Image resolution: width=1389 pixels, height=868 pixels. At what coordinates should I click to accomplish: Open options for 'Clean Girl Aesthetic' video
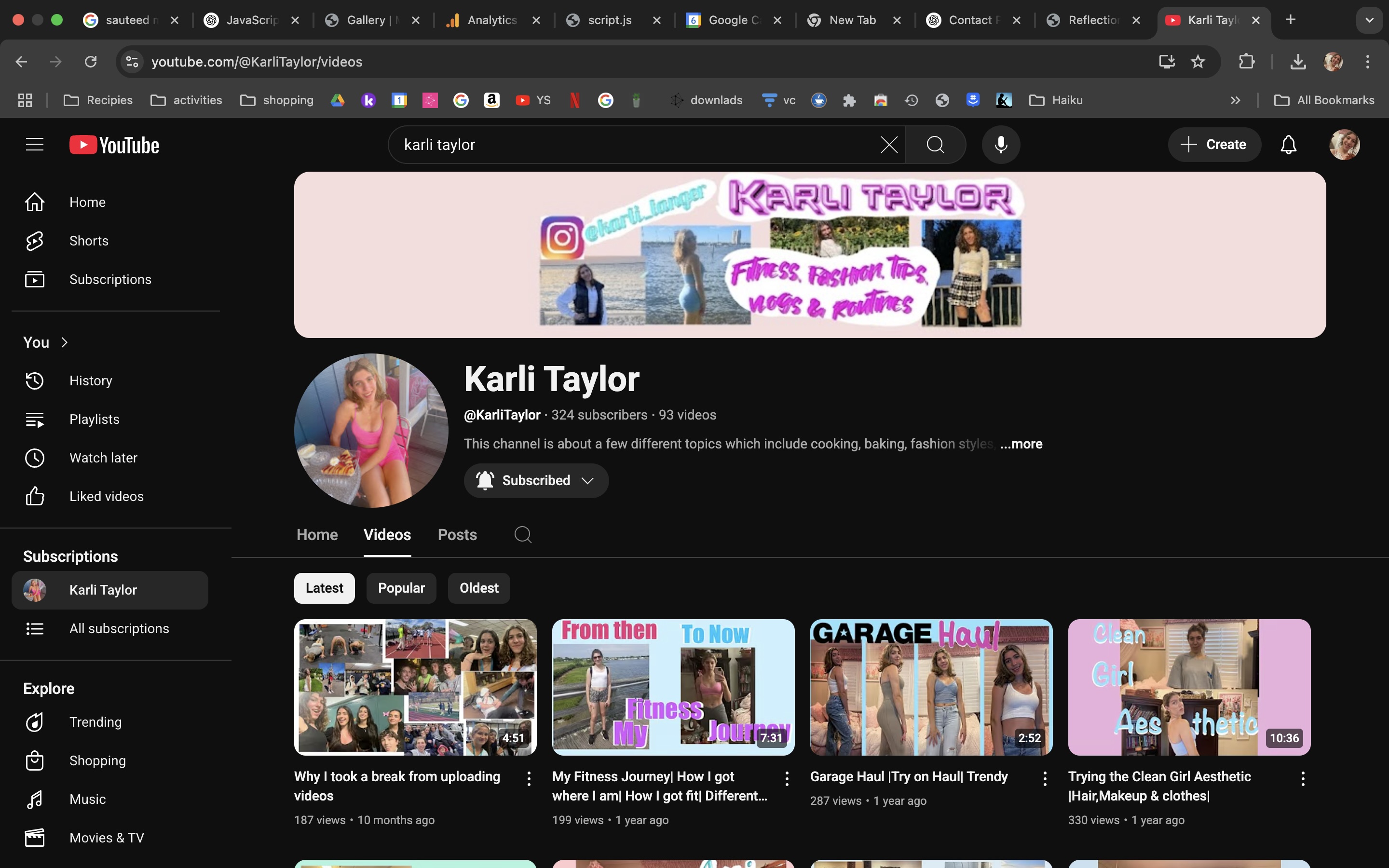tap(1303, 778)
